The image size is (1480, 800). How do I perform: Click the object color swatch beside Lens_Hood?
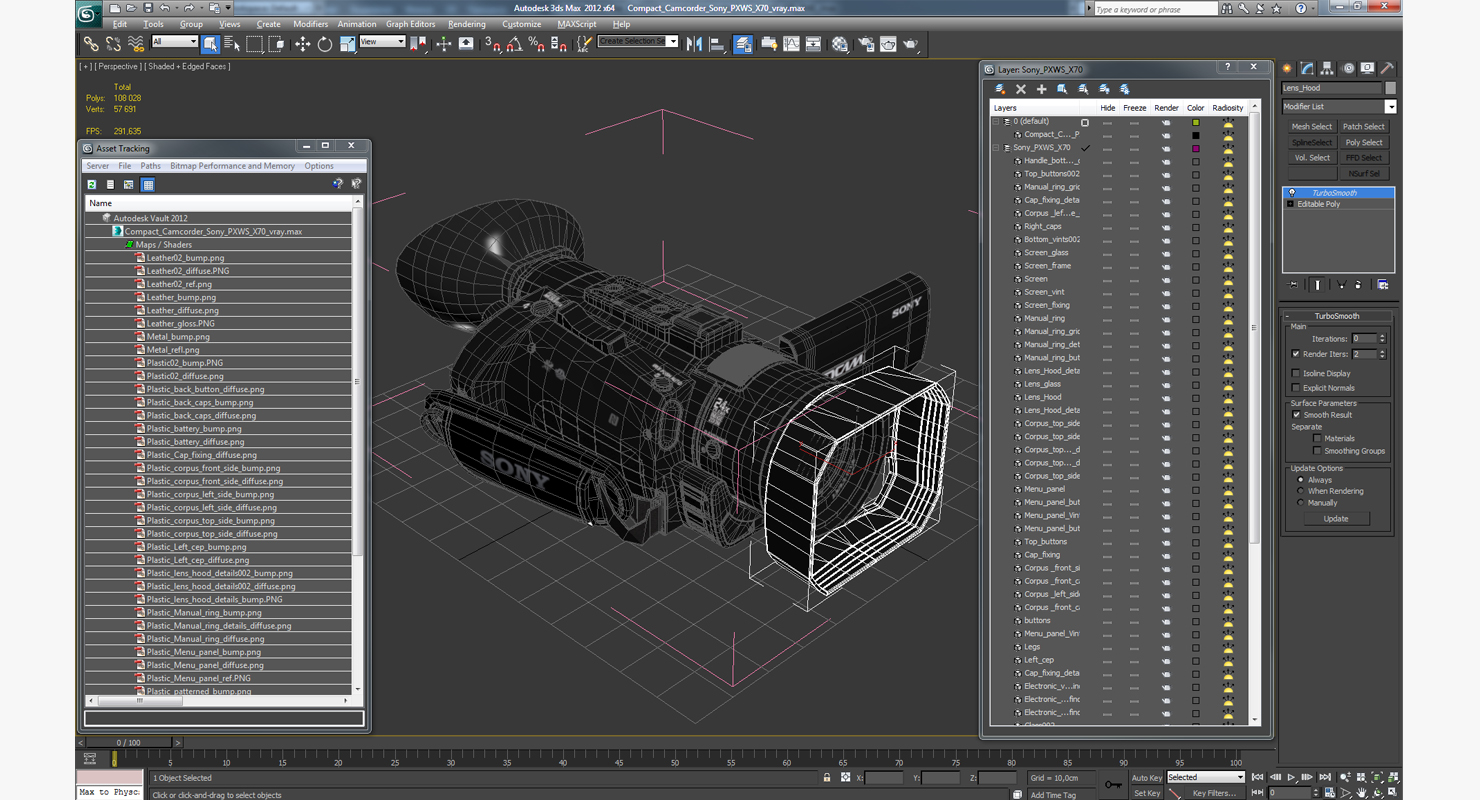(1390, 88)
